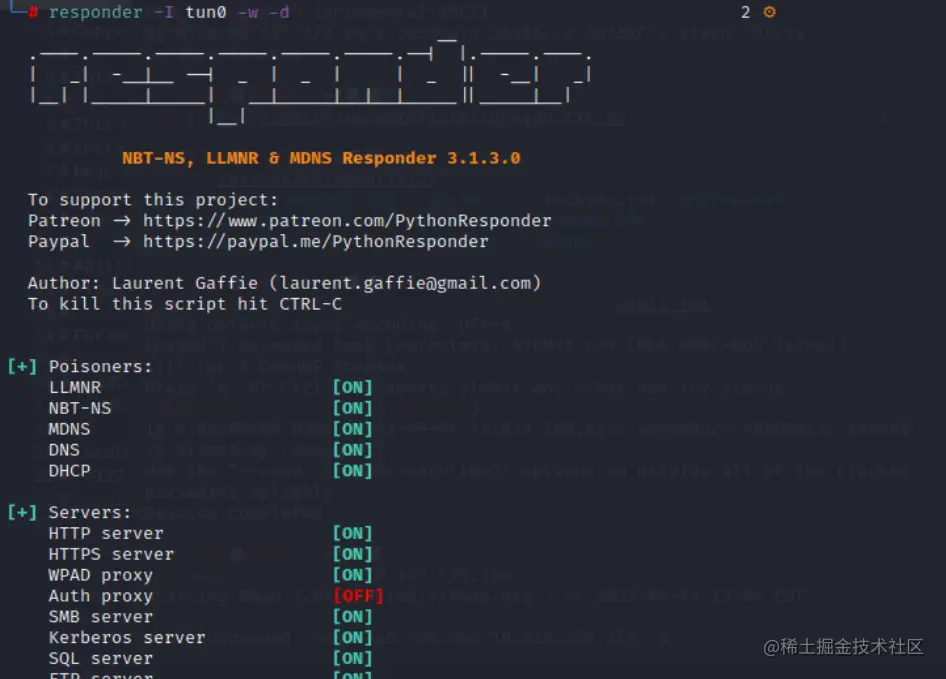
Task: Click the laurent.gaffie@gmail.com email address
Action: (405, 283)
